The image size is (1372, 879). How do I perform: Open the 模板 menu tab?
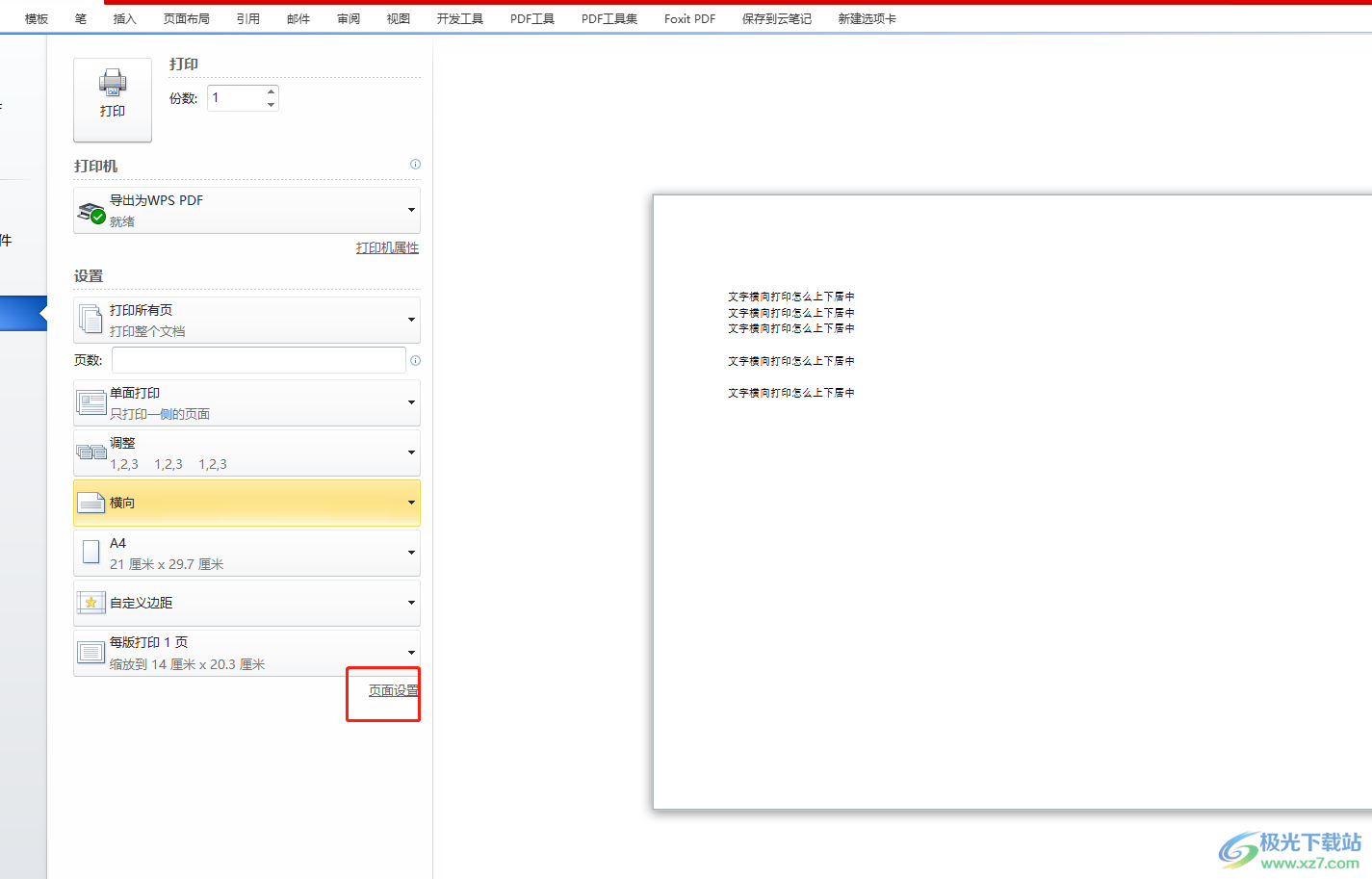pos(37,19)
